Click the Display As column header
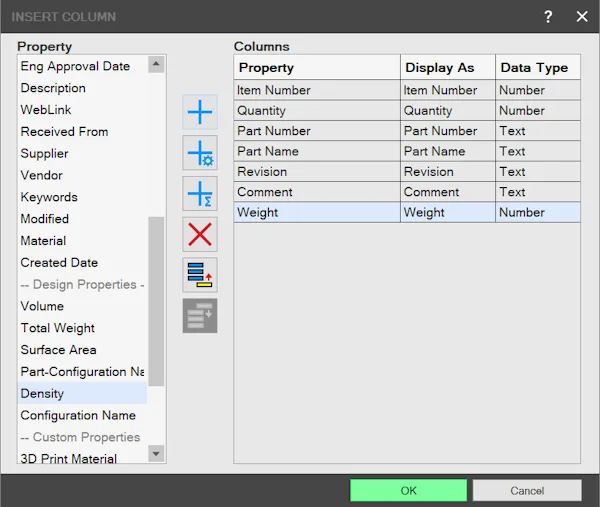Screen dimensions: 600x507 pyautogui.click(x=448, y=67)
